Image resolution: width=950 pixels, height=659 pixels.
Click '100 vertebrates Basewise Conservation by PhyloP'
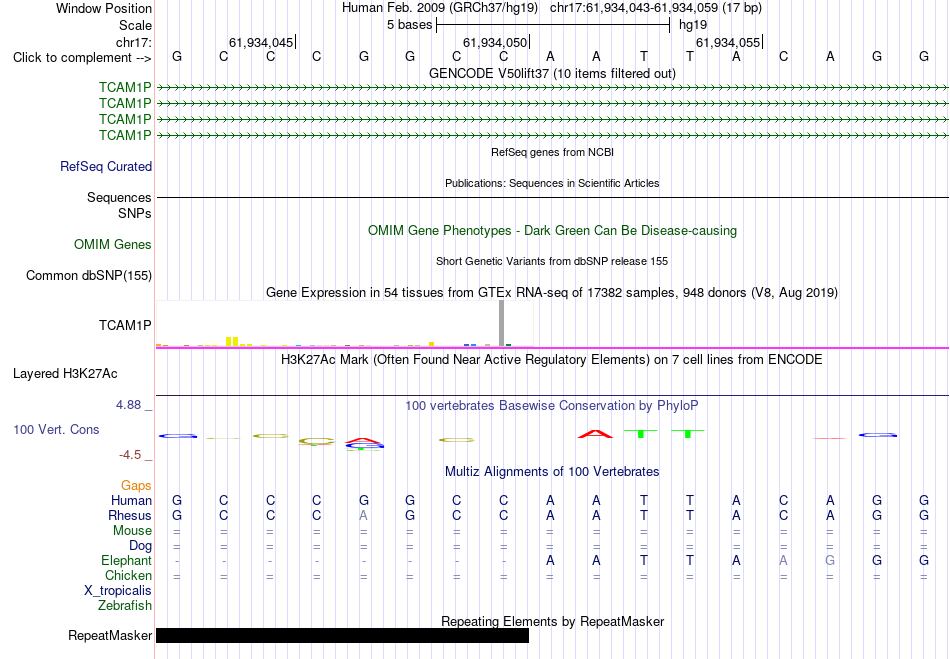[x=552, y=406]
